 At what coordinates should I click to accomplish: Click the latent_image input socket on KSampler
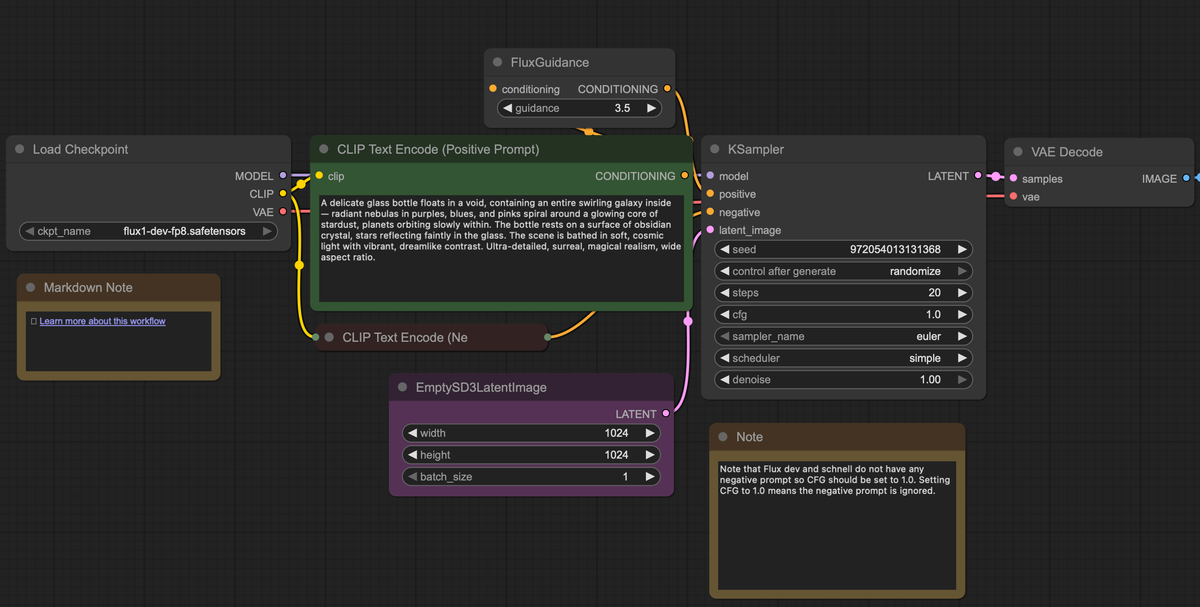tap(710, 230)
